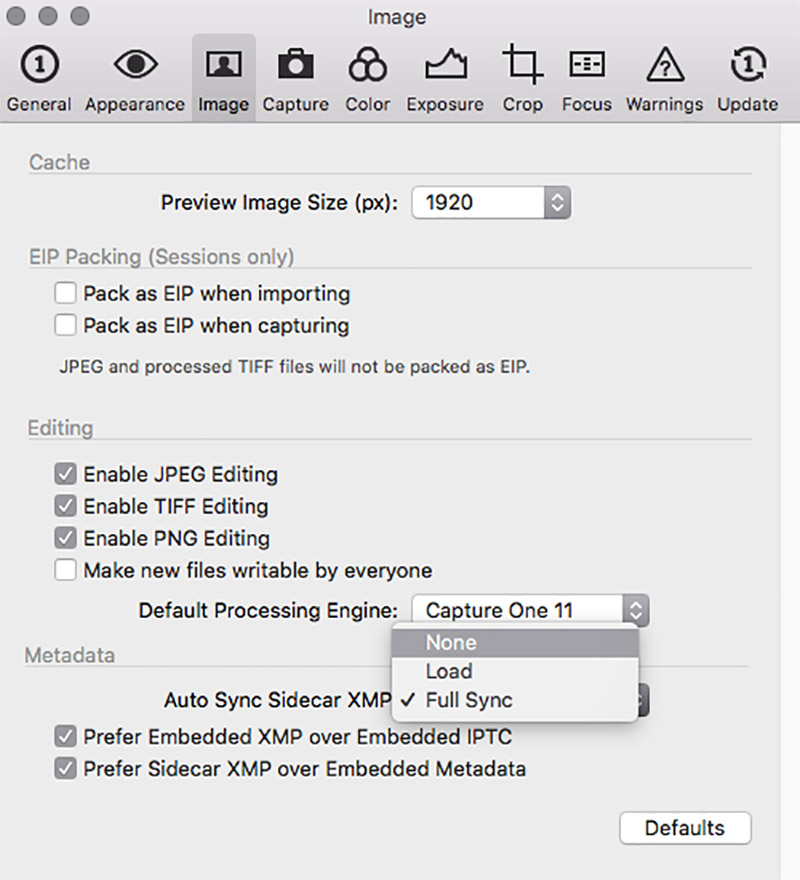Open Update preferences icon
800x880 pixels.
(x=748, y=64)
